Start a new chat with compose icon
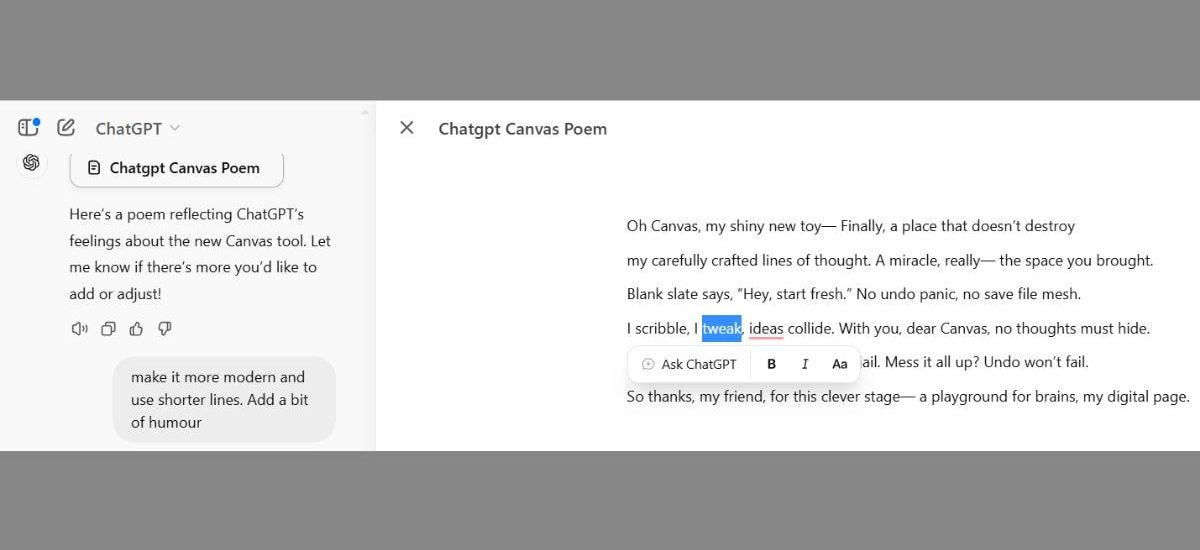Image resolution: width=1200 pixels, height=550 pixels. pos(66,127)
